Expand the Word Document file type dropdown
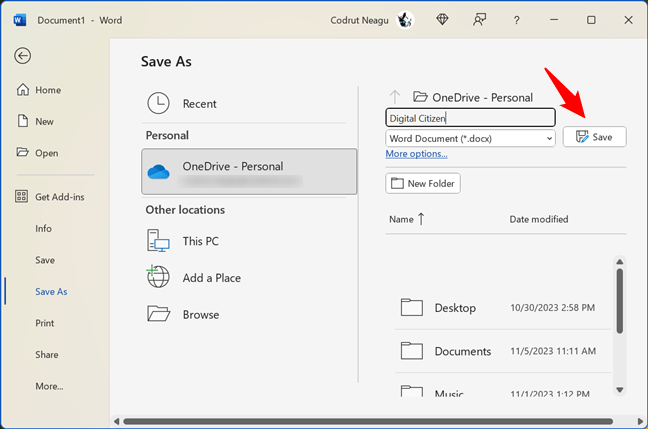The height and width of the screenshot is (429, 648). [x=549, y=138]
